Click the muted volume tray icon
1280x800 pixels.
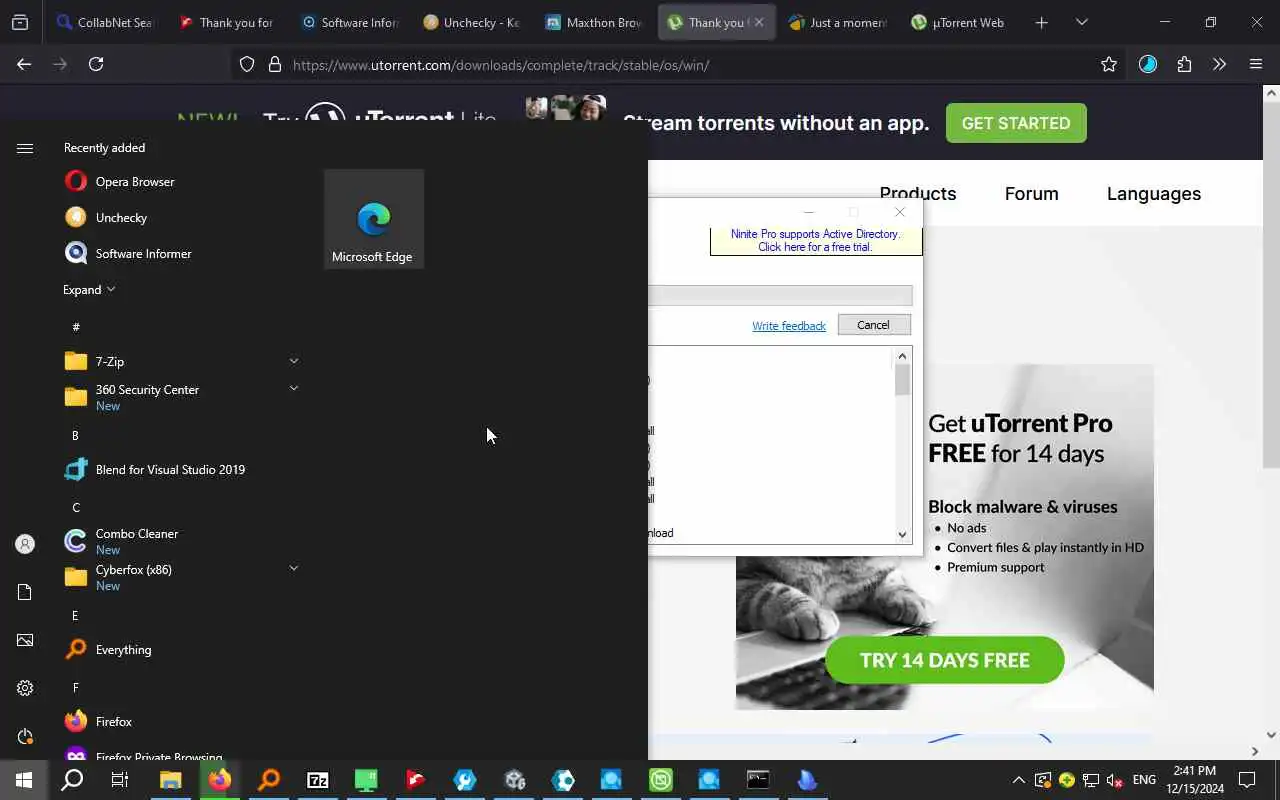point(1115,780)
